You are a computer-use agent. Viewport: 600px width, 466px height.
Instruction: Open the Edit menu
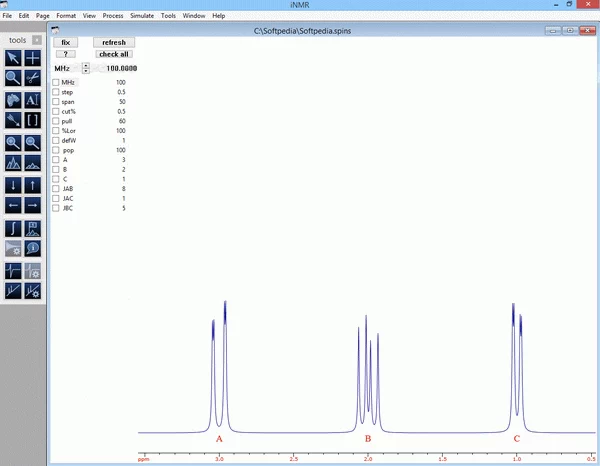pos(24,16)
